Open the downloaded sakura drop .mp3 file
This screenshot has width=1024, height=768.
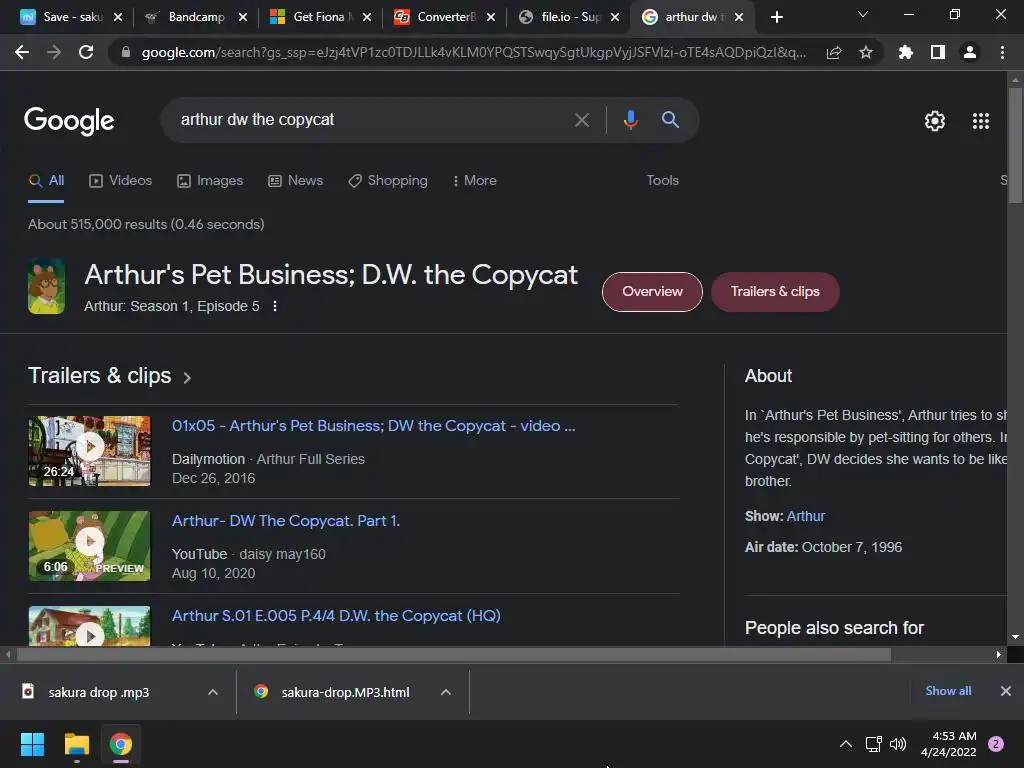[x=98, y=692]
